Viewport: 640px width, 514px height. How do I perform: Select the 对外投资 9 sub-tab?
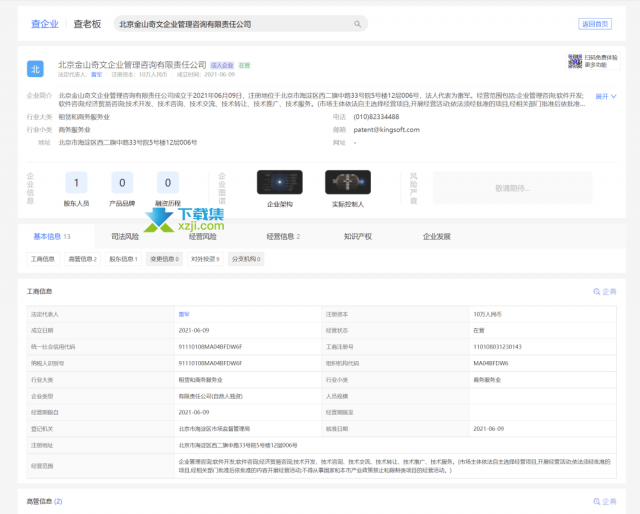coord(205,259)
